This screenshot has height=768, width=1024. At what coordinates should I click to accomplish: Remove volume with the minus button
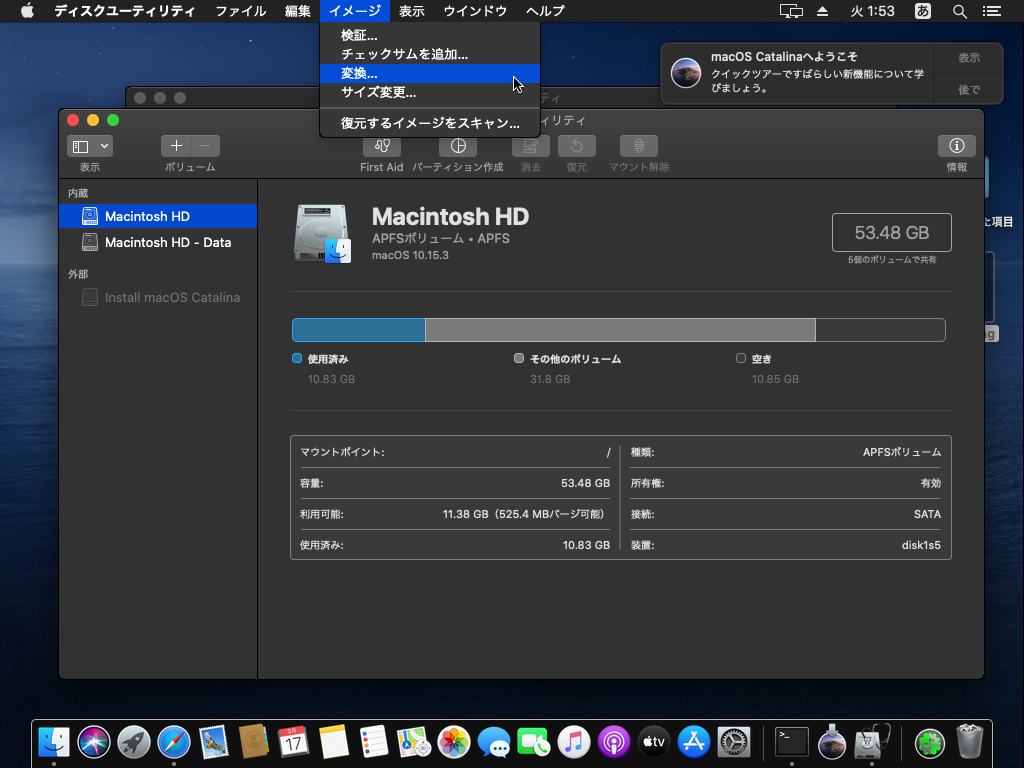[x=205, y=146]
